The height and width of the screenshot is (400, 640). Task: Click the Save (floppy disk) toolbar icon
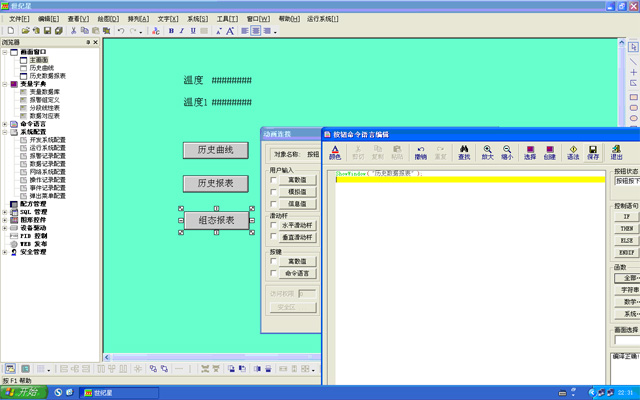pyautogui.click(x=47, y=31)
